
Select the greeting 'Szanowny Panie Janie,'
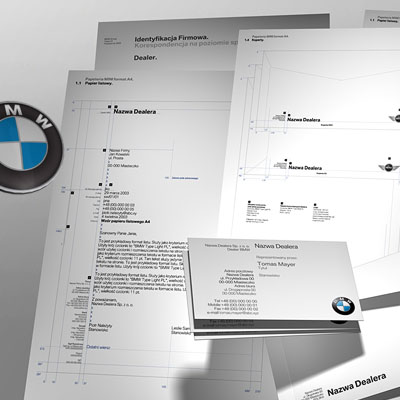(x=118, y=234)
